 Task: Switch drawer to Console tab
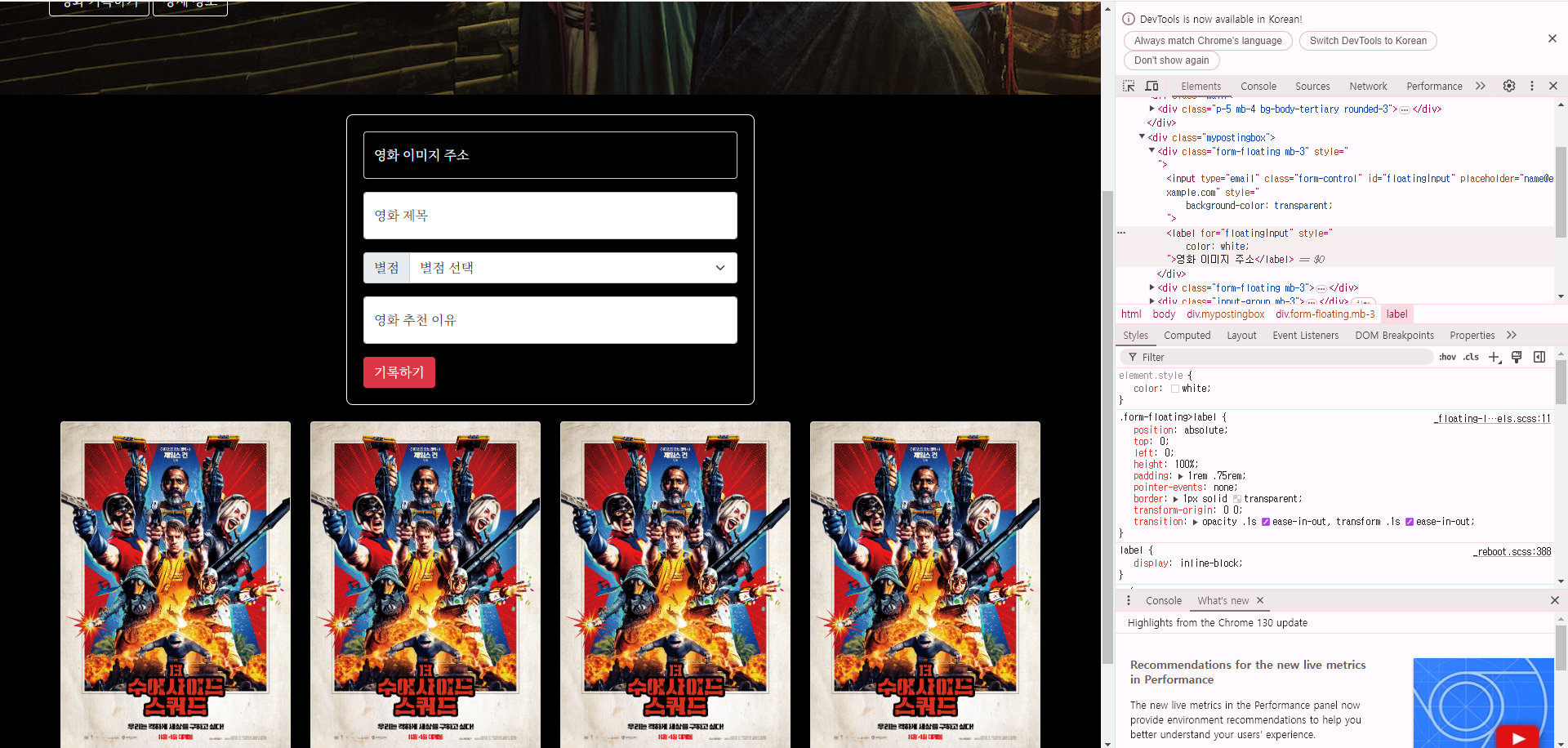1163,600
